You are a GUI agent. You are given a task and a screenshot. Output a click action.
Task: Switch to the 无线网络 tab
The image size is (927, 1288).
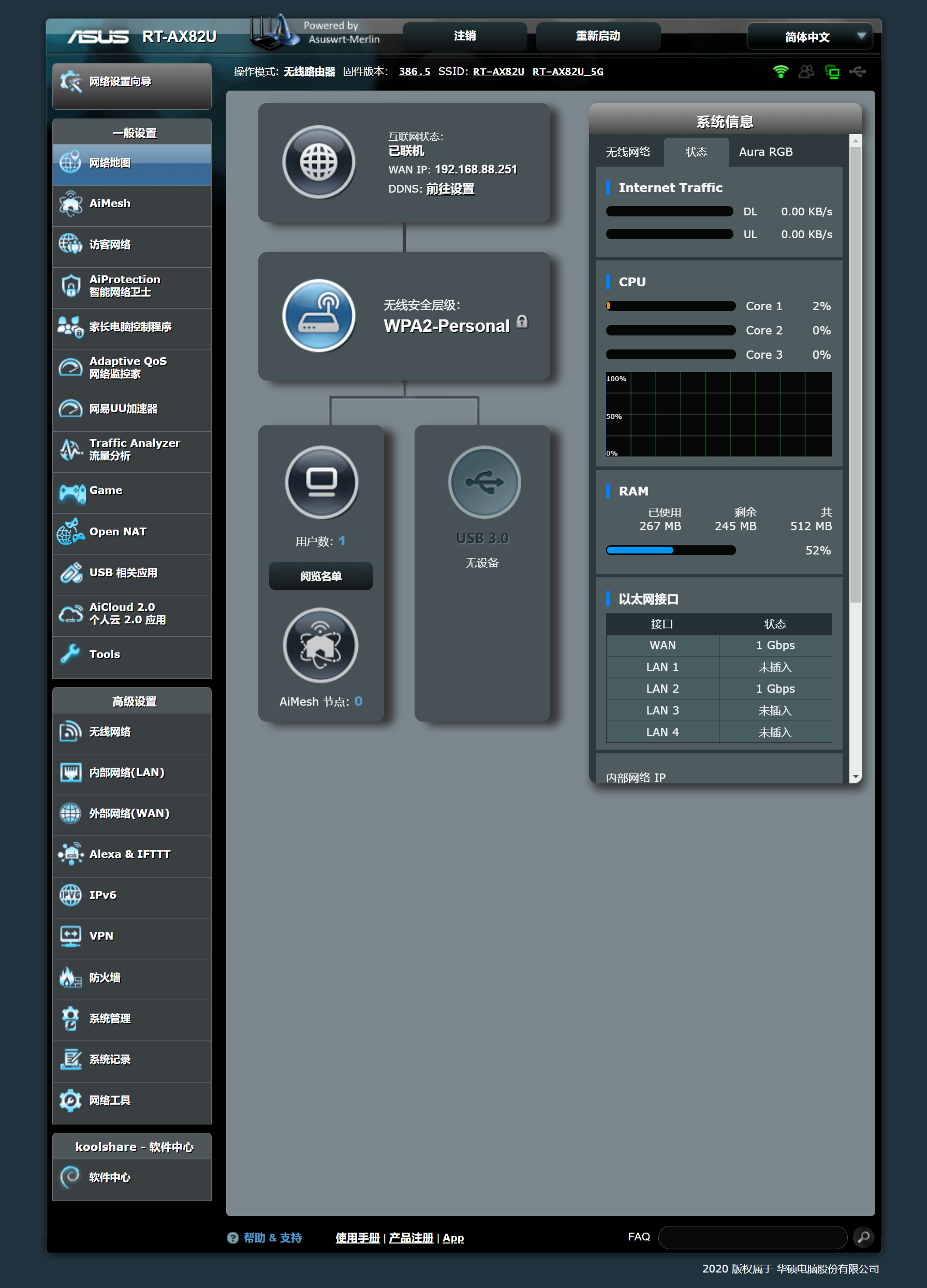click(628, 152)
